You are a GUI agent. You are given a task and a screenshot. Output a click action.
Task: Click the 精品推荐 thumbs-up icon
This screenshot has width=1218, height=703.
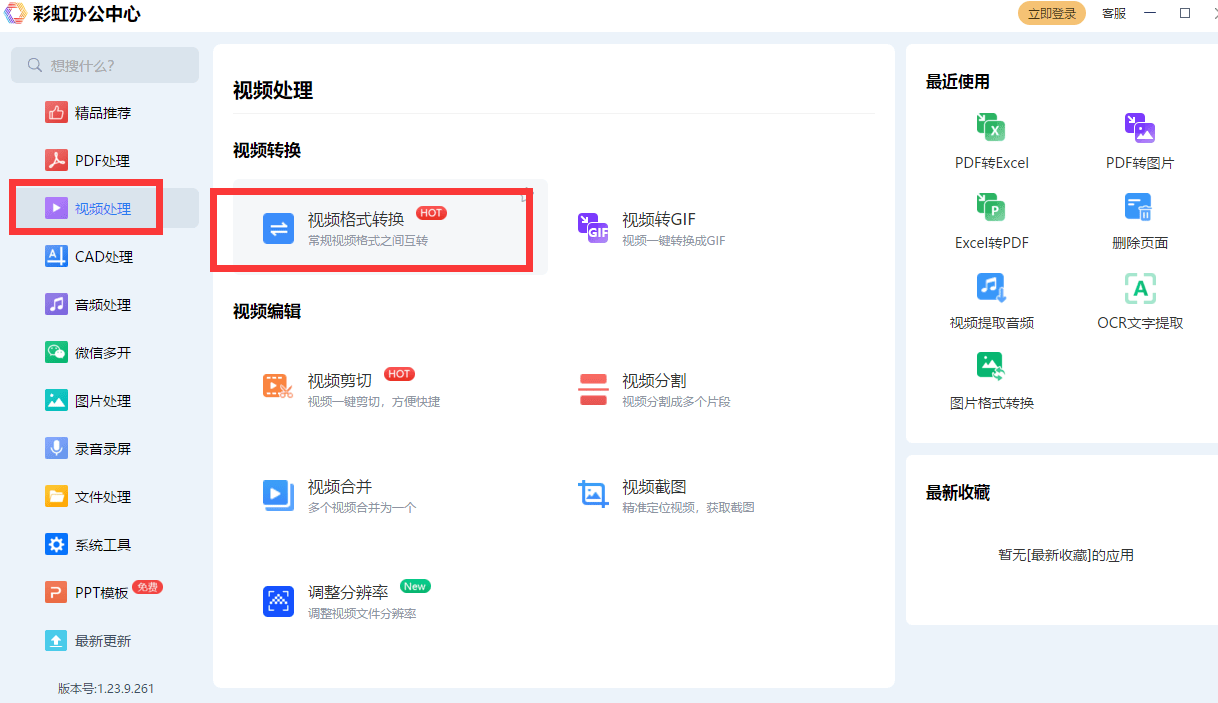(56, 112)
